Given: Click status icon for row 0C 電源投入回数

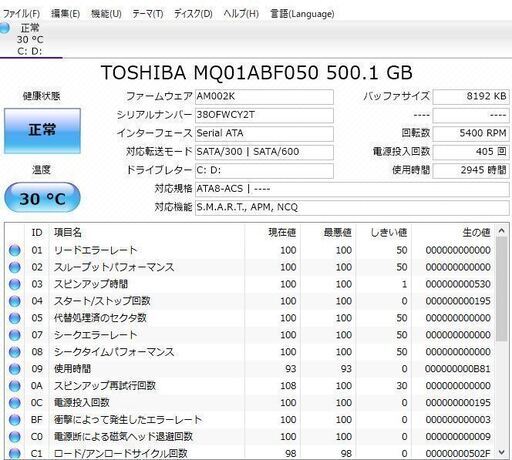Looking at the screenshot, I should 14,403.
